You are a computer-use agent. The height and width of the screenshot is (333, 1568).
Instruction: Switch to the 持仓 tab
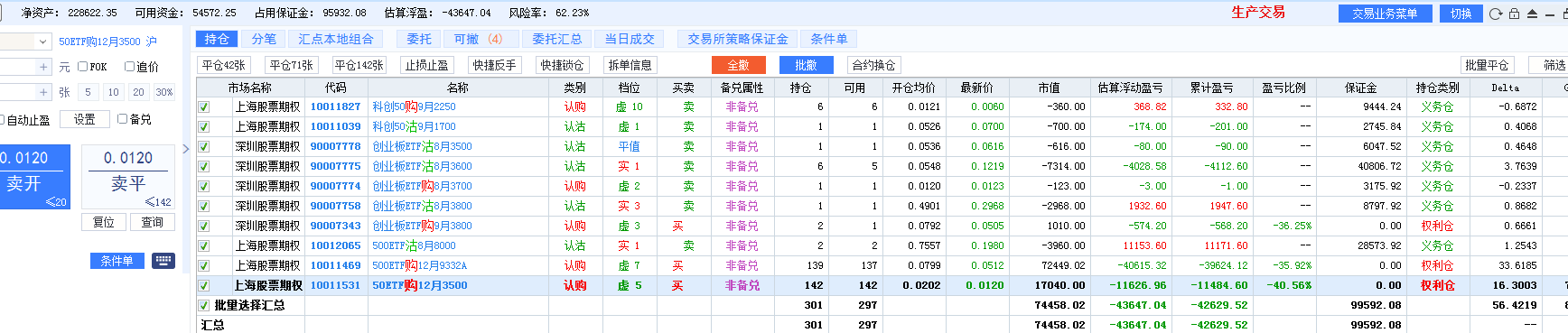(x=217, y=39)
